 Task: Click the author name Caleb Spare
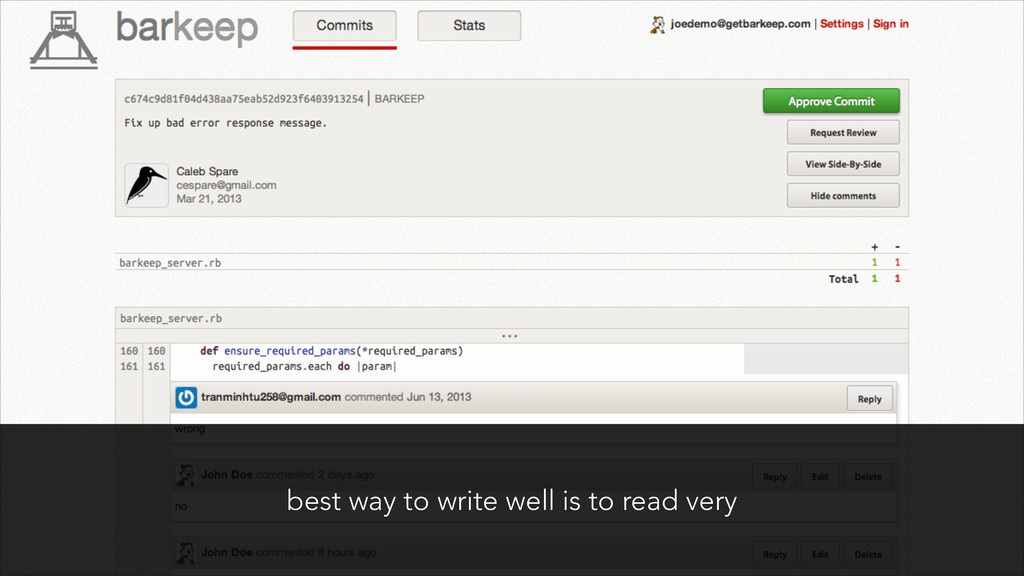point(207,171)
